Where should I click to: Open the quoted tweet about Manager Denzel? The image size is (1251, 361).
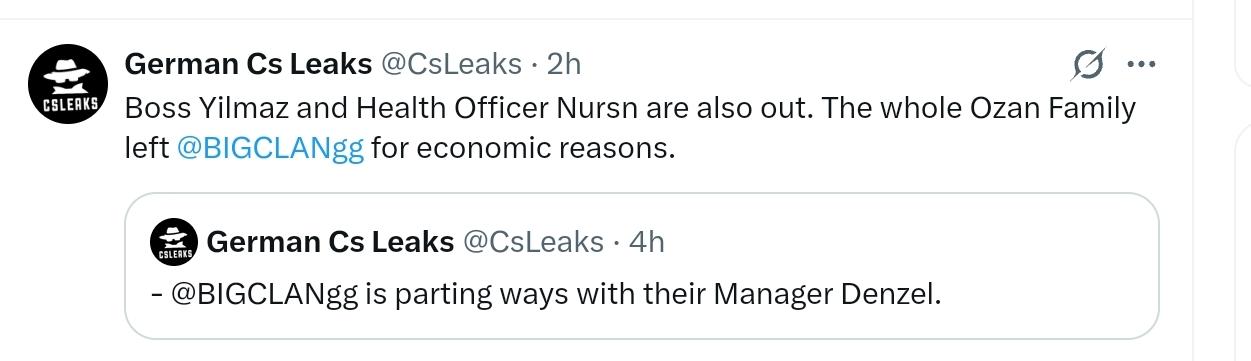(x=641, y=265)
